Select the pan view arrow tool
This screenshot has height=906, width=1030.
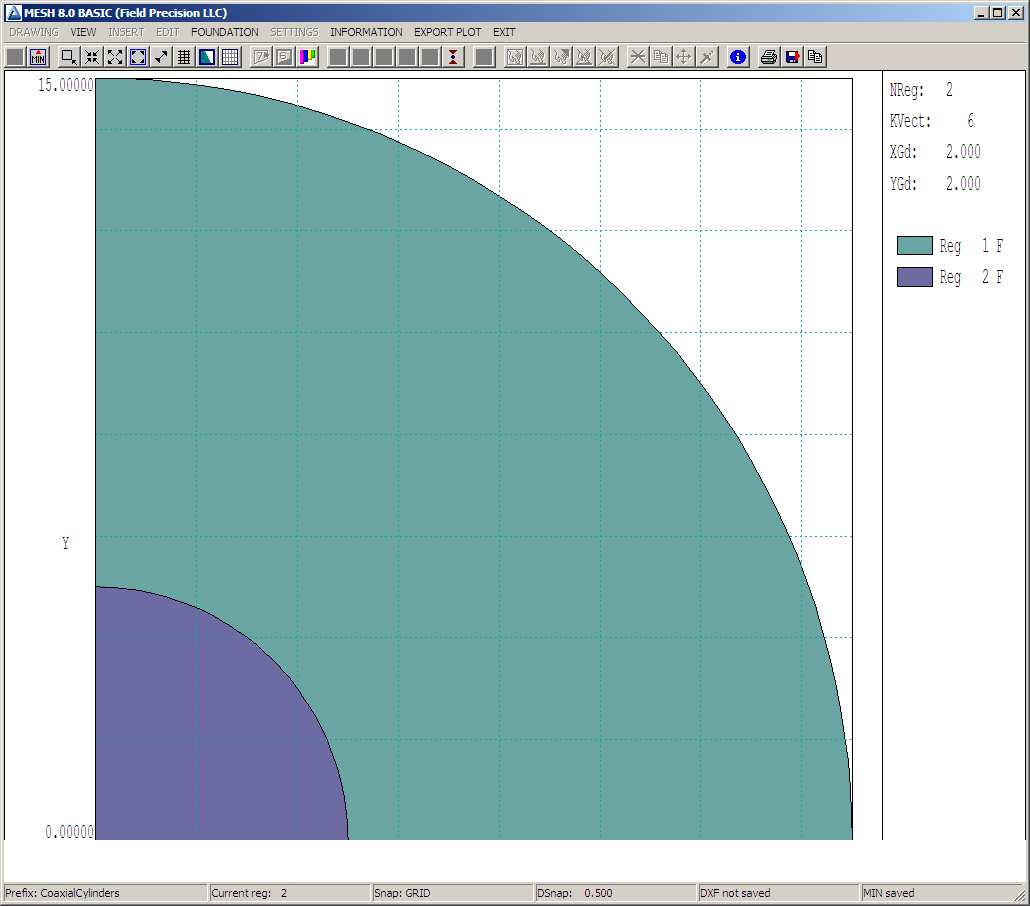(x=160, y=57)
